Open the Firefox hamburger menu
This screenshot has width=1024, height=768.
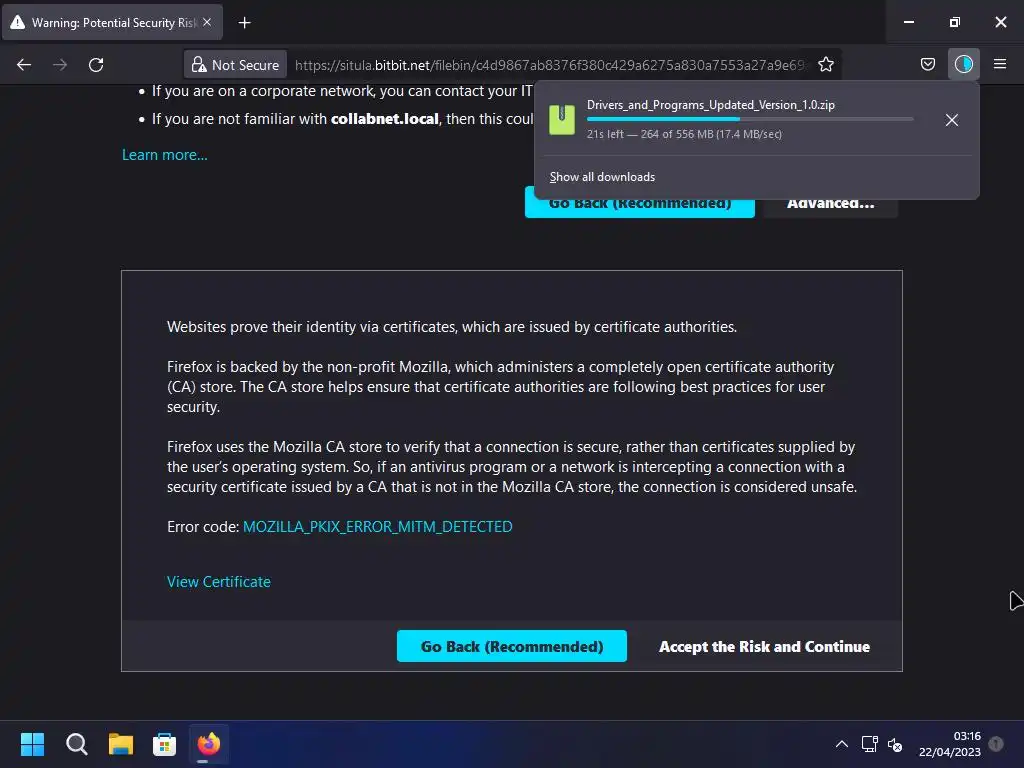[999, 64]
